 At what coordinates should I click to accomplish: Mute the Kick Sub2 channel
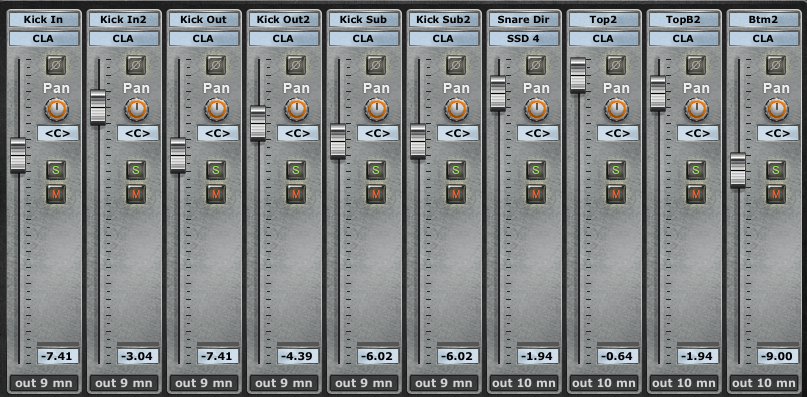(x=456, y=194)
